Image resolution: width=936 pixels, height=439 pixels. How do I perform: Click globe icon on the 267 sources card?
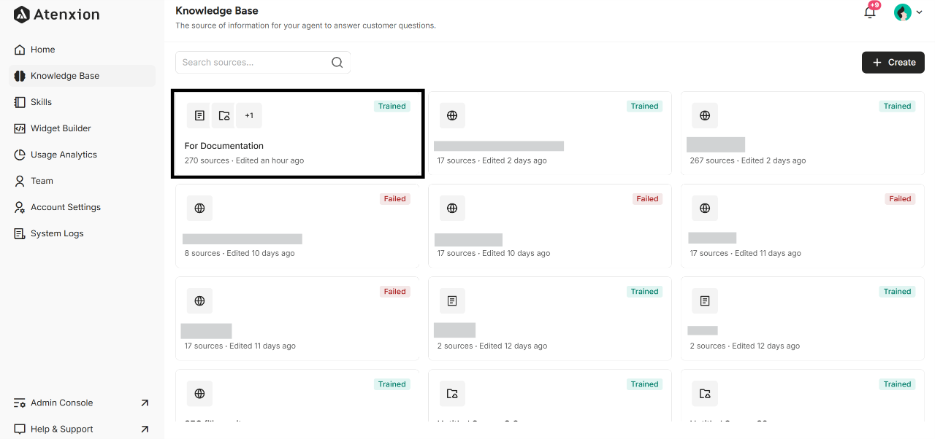[705, 116]
